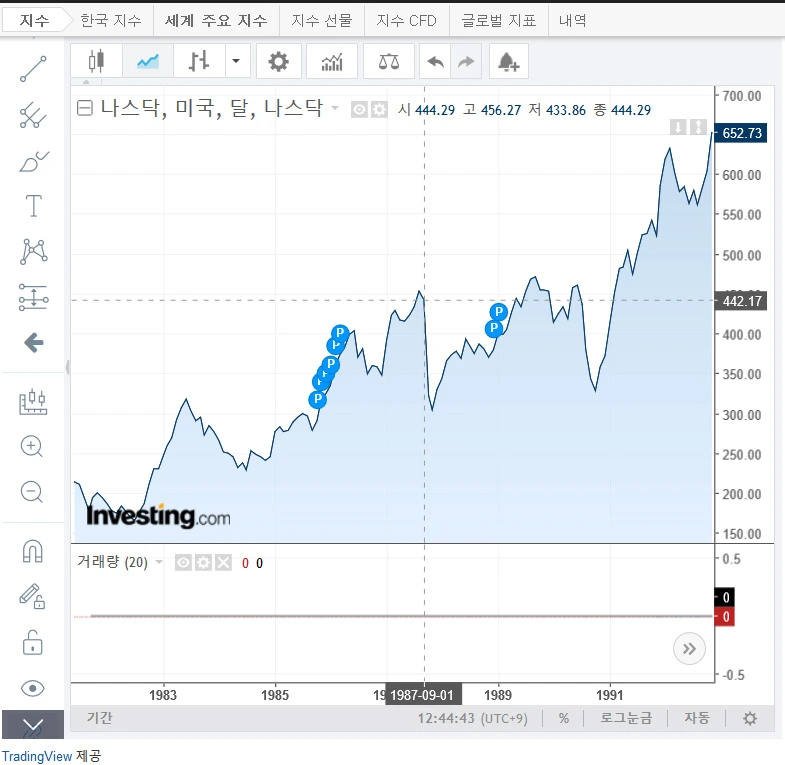Click the 1987-09-01 date label
The width and height of the screenshot is (785, 765).
[423, 695]
